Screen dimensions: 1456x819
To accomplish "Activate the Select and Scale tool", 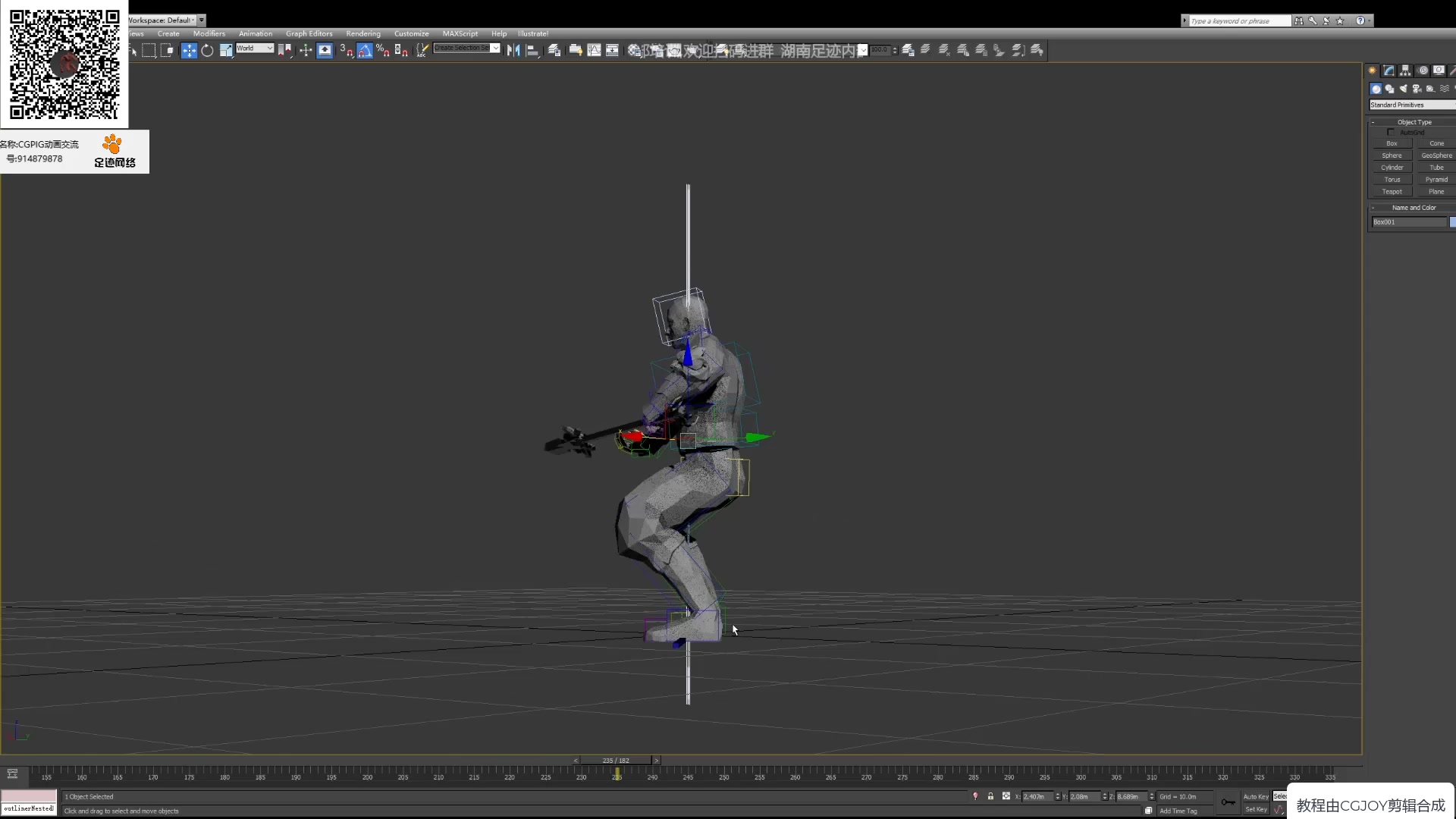I will [x=226, y=51].
